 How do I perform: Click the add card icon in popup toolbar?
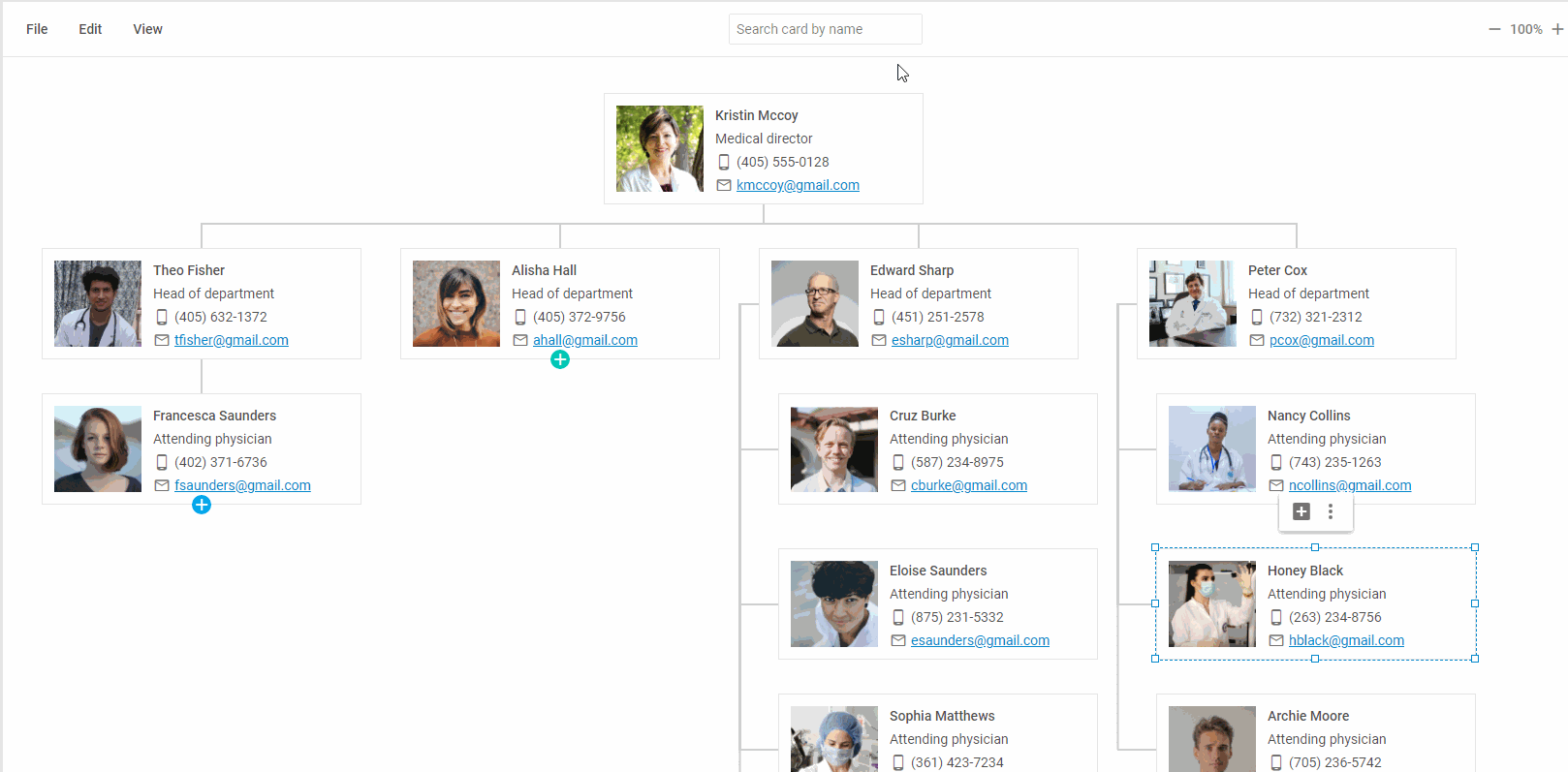[1301, 511]
